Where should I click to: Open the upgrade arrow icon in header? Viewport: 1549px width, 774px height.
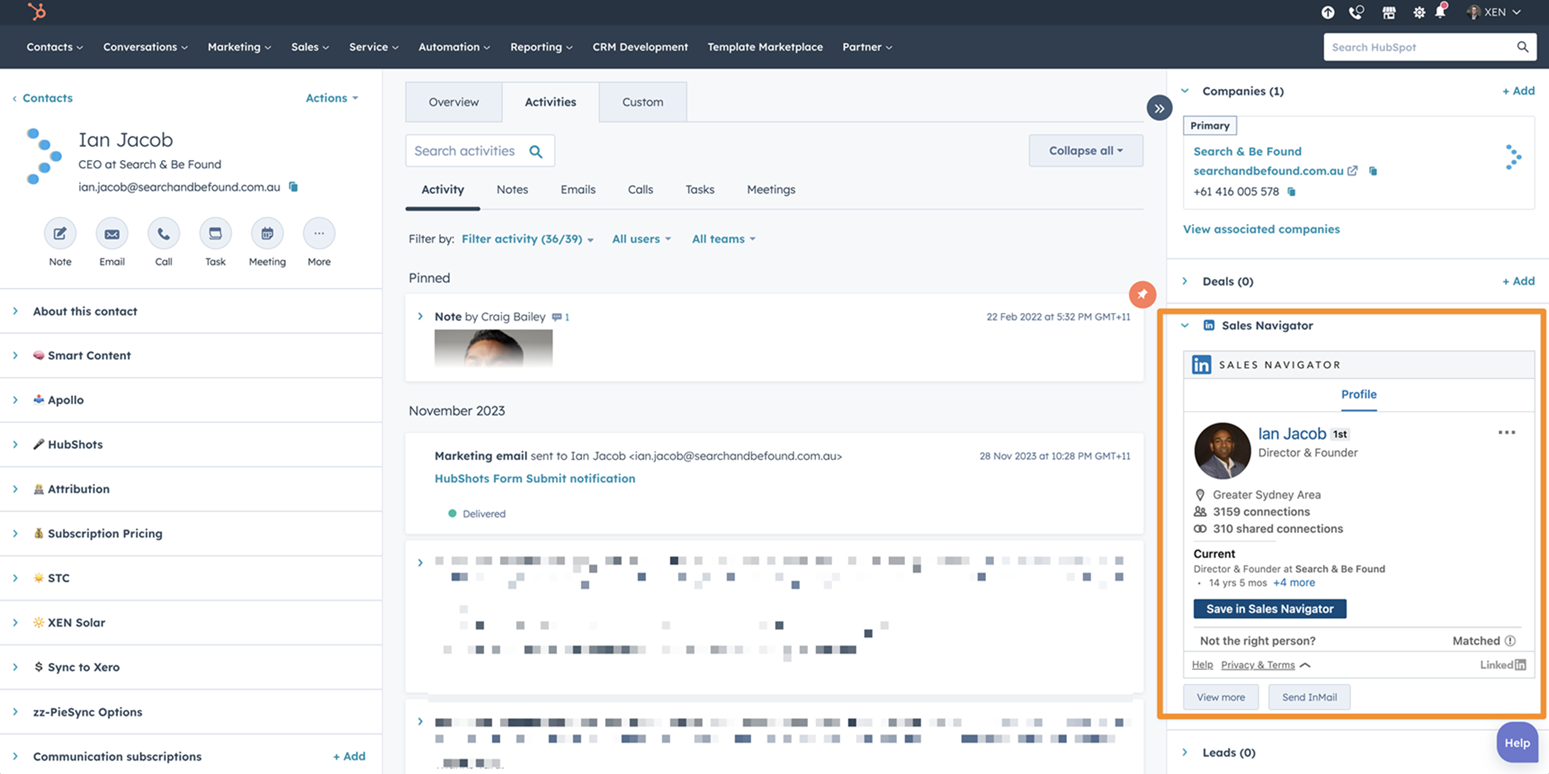[1328, 13]
